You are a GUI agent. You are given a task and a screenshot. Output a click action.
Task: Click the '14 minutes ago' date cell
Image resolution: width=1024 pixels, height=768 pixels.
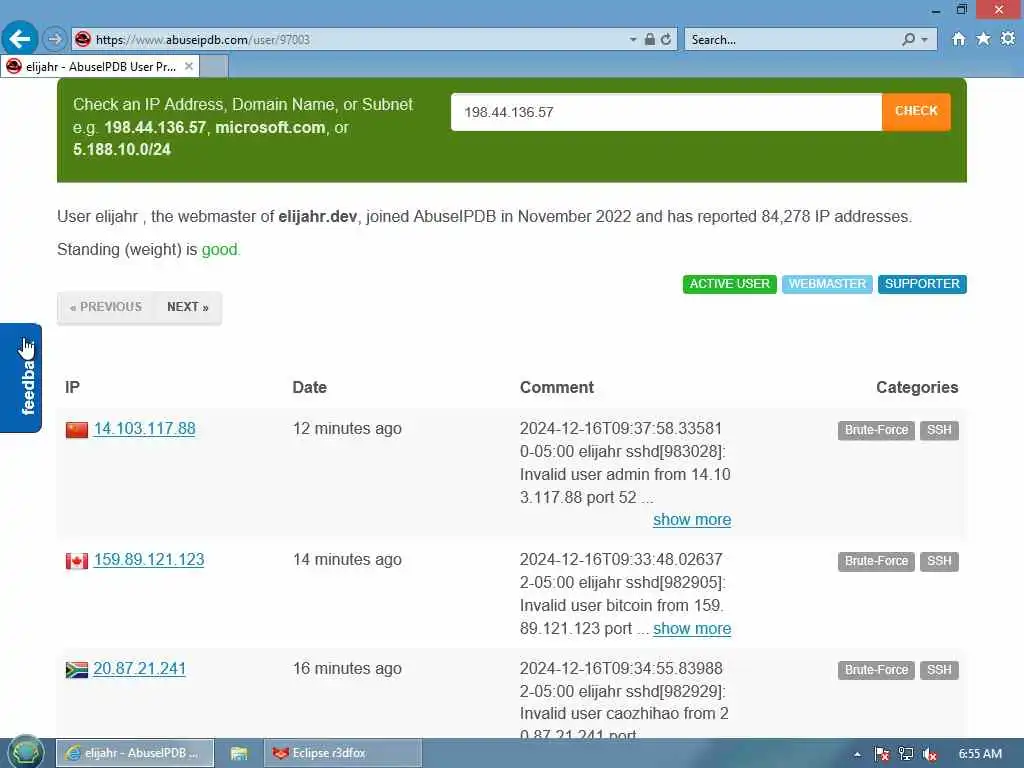tap(347, 560)
